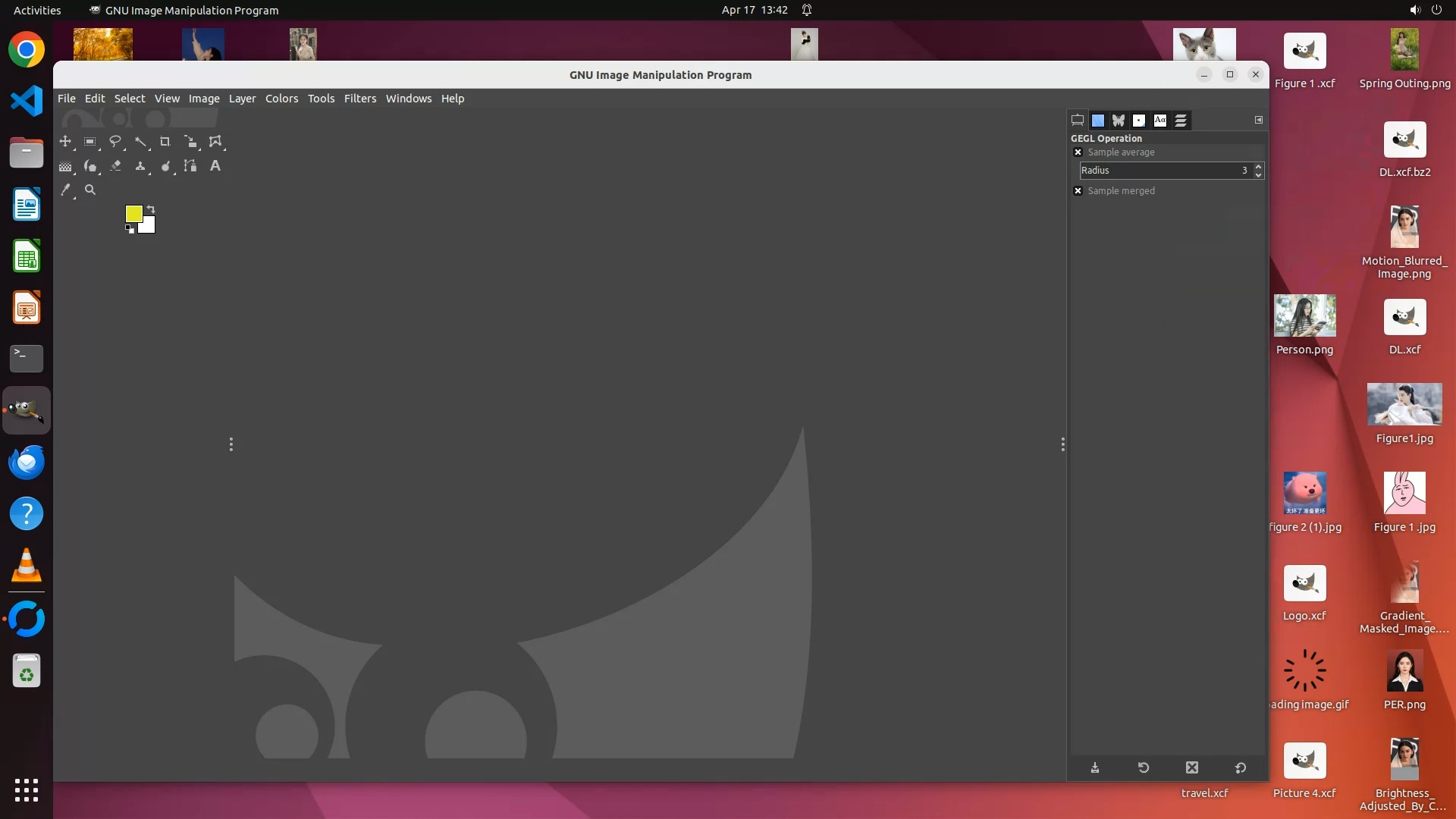The image size is (1456, 819).
Task: Toggle the Sample average checkbox
Action: click(1078, 152)
